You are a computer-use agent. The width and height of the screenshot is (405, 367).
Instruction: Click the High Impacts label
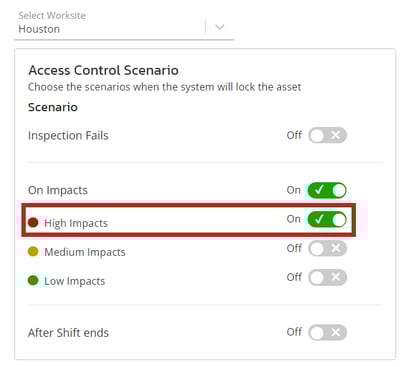[x=76, y=223]
